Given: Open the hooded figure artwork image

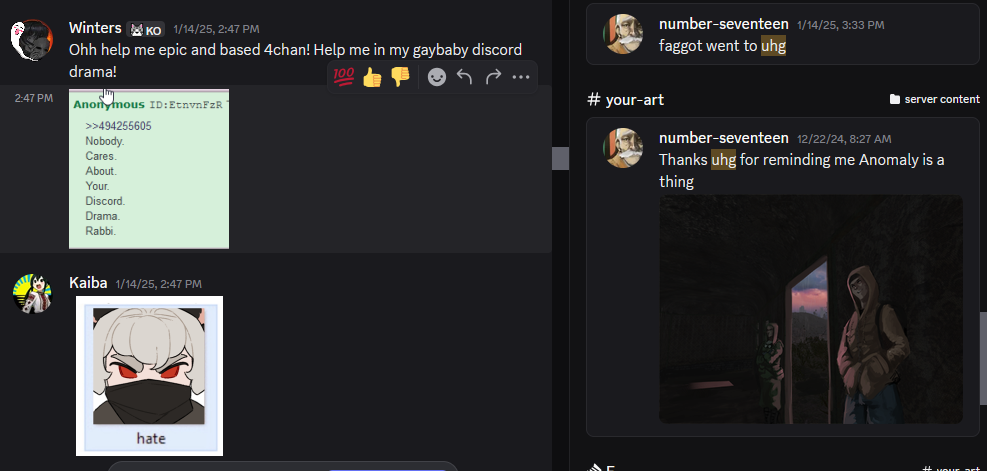Looking at the screenshot, I should pos(811,309).
